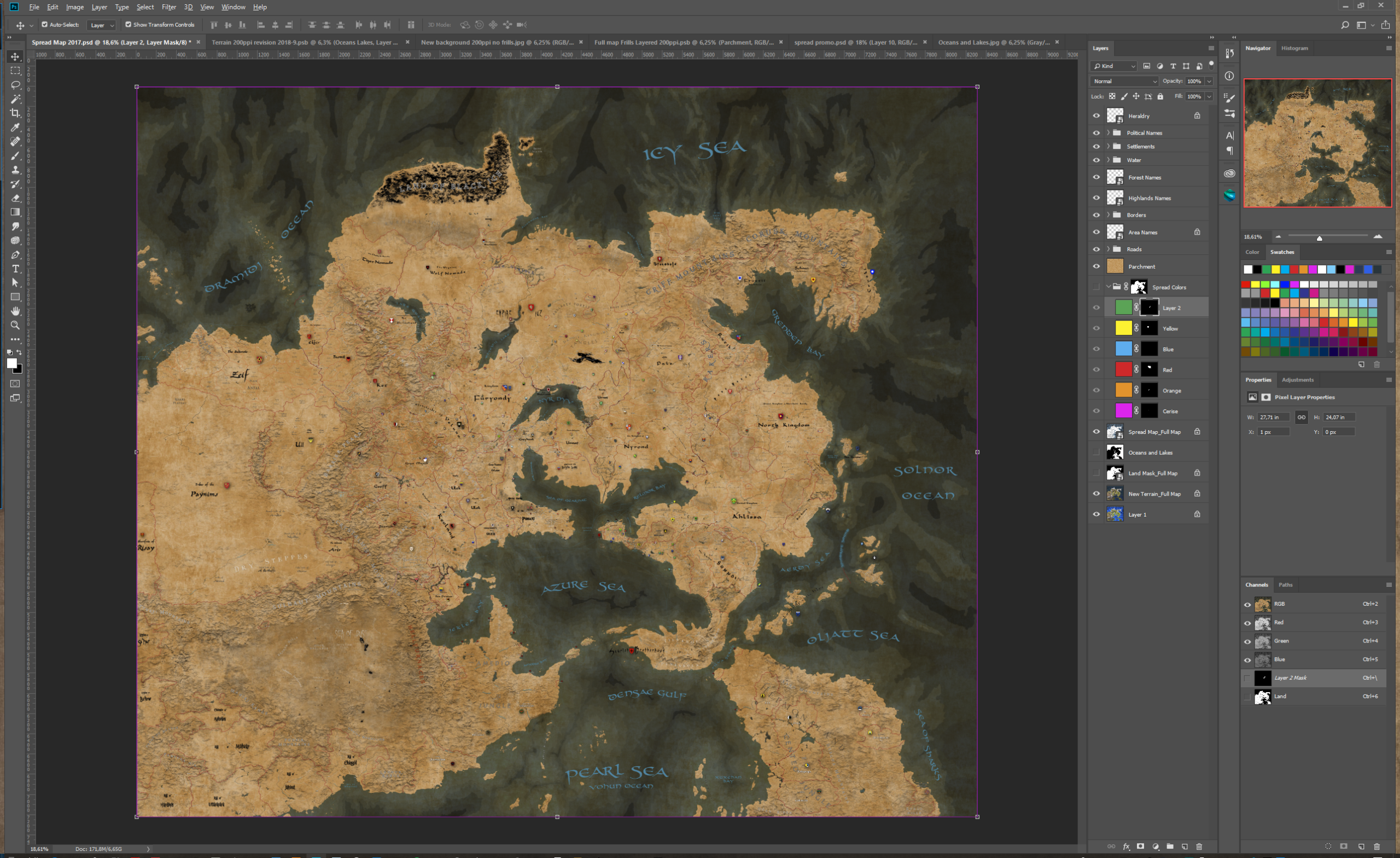Screen dimensions: 1400x858
Task: Open the Libraries Creative Cloud panel icon
Action: coord(1229,173)
